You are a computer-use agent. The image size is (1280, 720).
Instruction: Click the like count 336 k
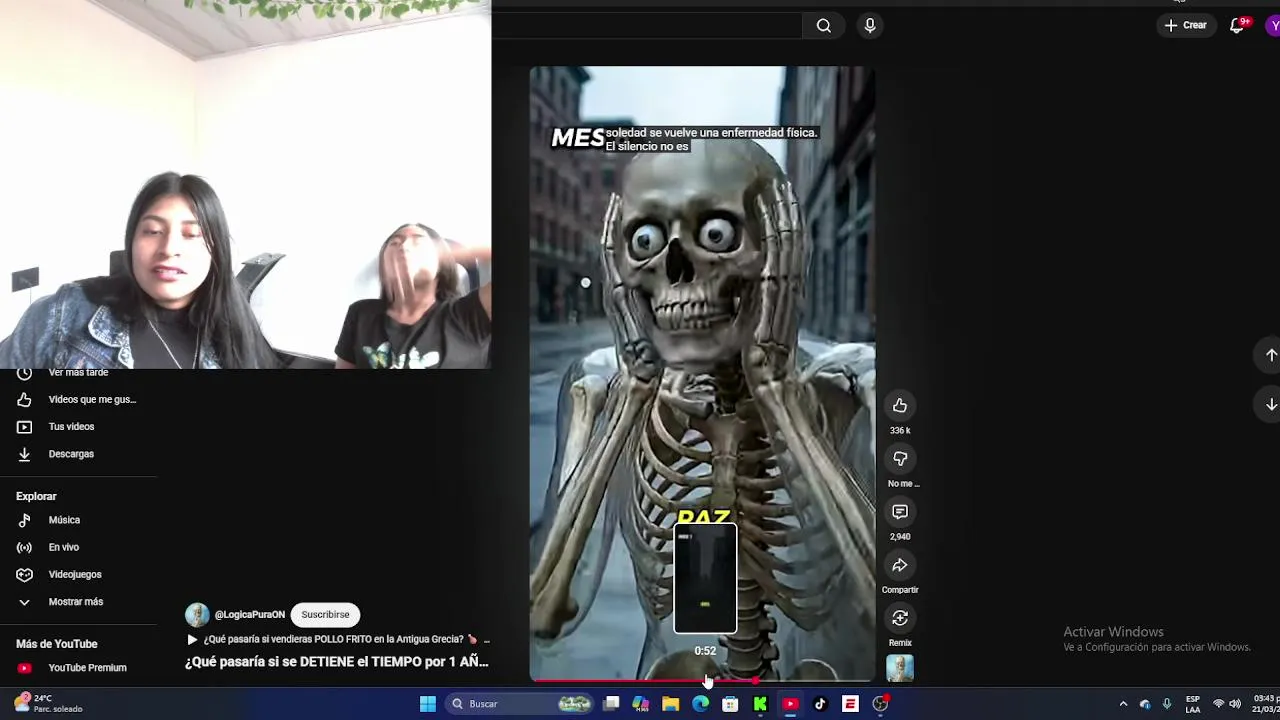coord(900,431)
